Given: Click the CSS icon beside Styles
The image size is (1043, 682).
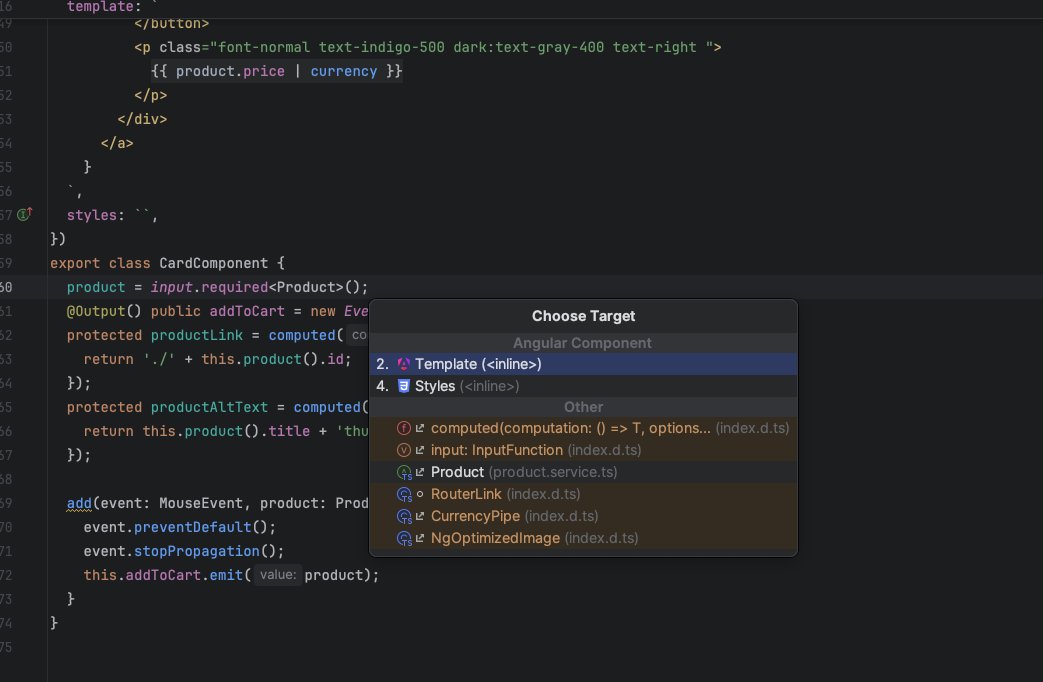Looking at the screenshot, I should 403,386.
